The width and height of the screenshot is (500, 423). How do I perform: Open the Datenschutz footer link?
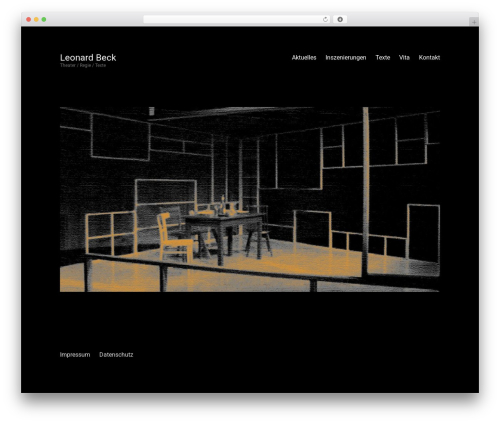click(x=116, y=355)
